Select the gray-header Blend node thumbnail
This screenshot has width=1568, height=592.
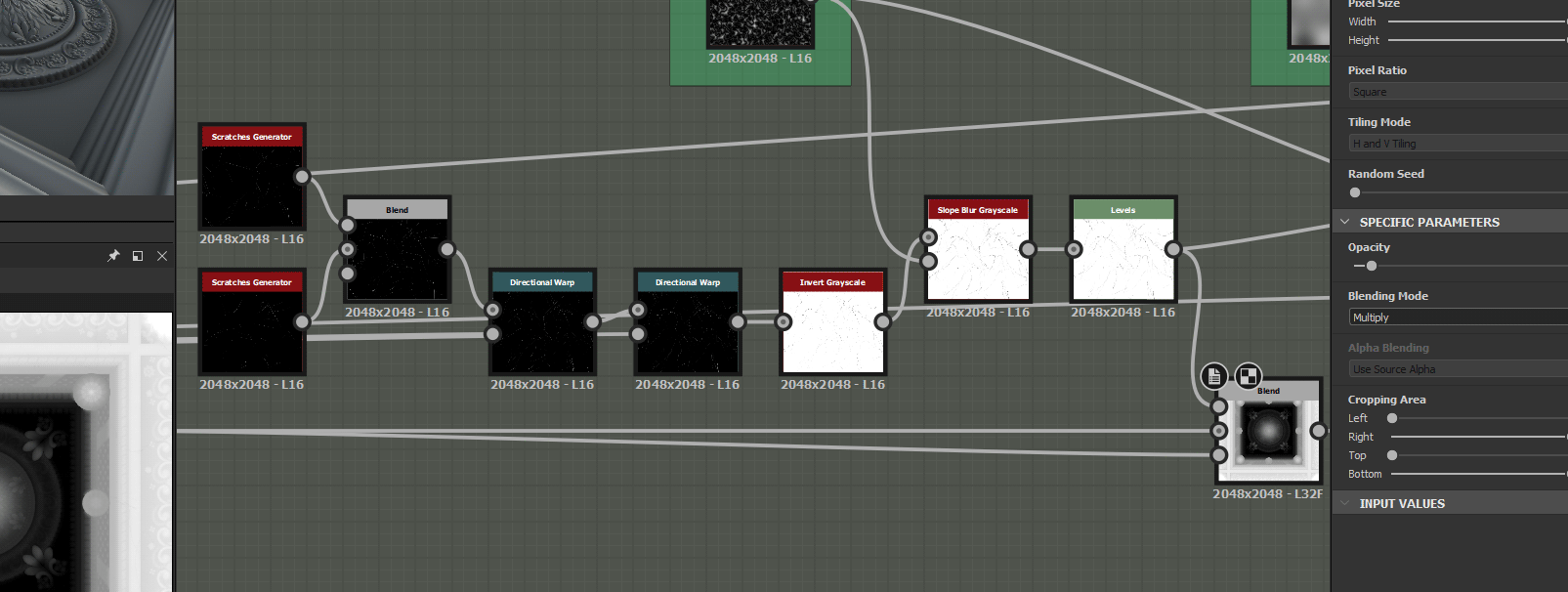click(x=397, y=258)
